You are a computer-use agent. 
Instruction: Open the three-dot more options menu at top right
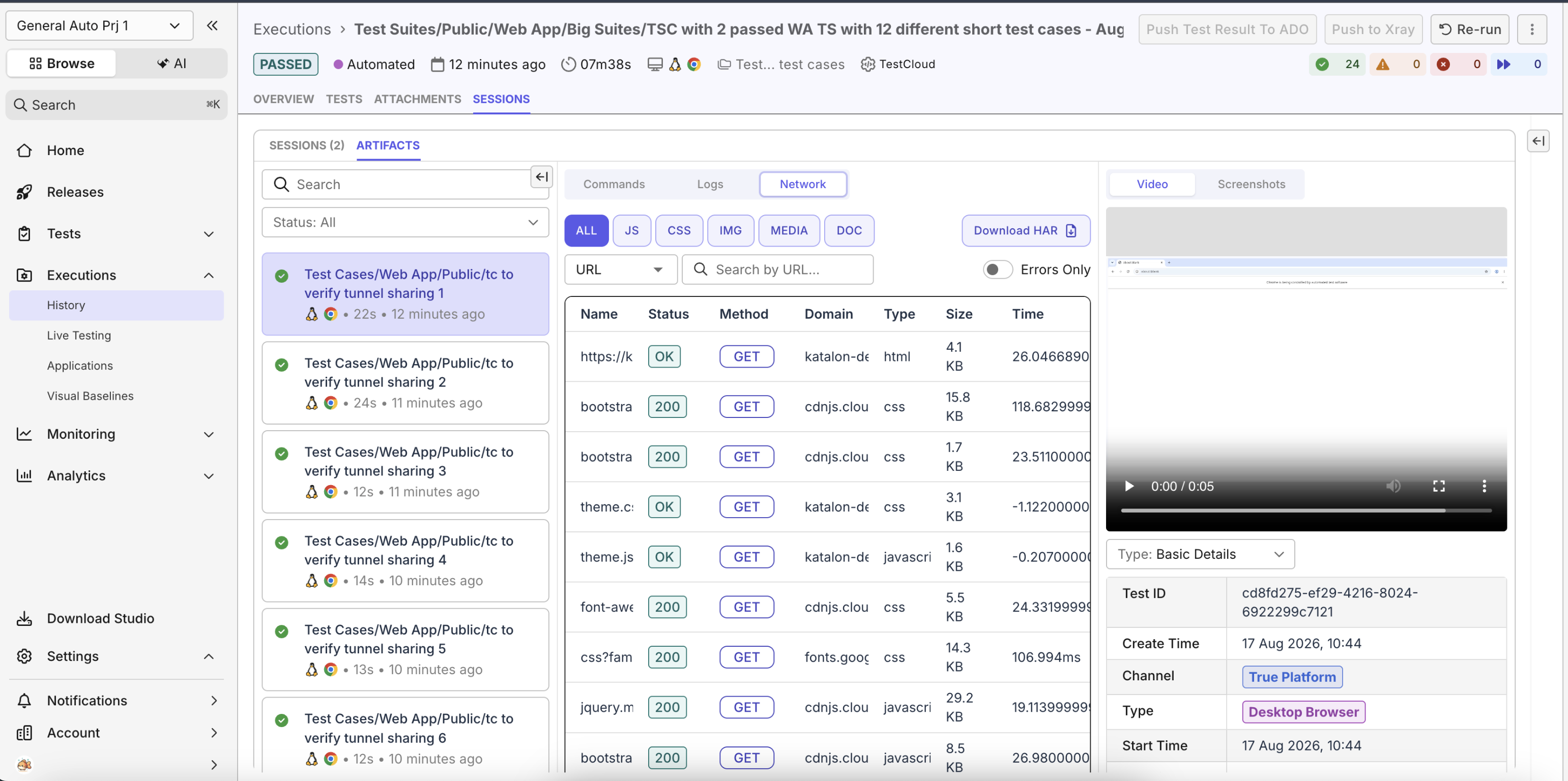click(1532, 29)
